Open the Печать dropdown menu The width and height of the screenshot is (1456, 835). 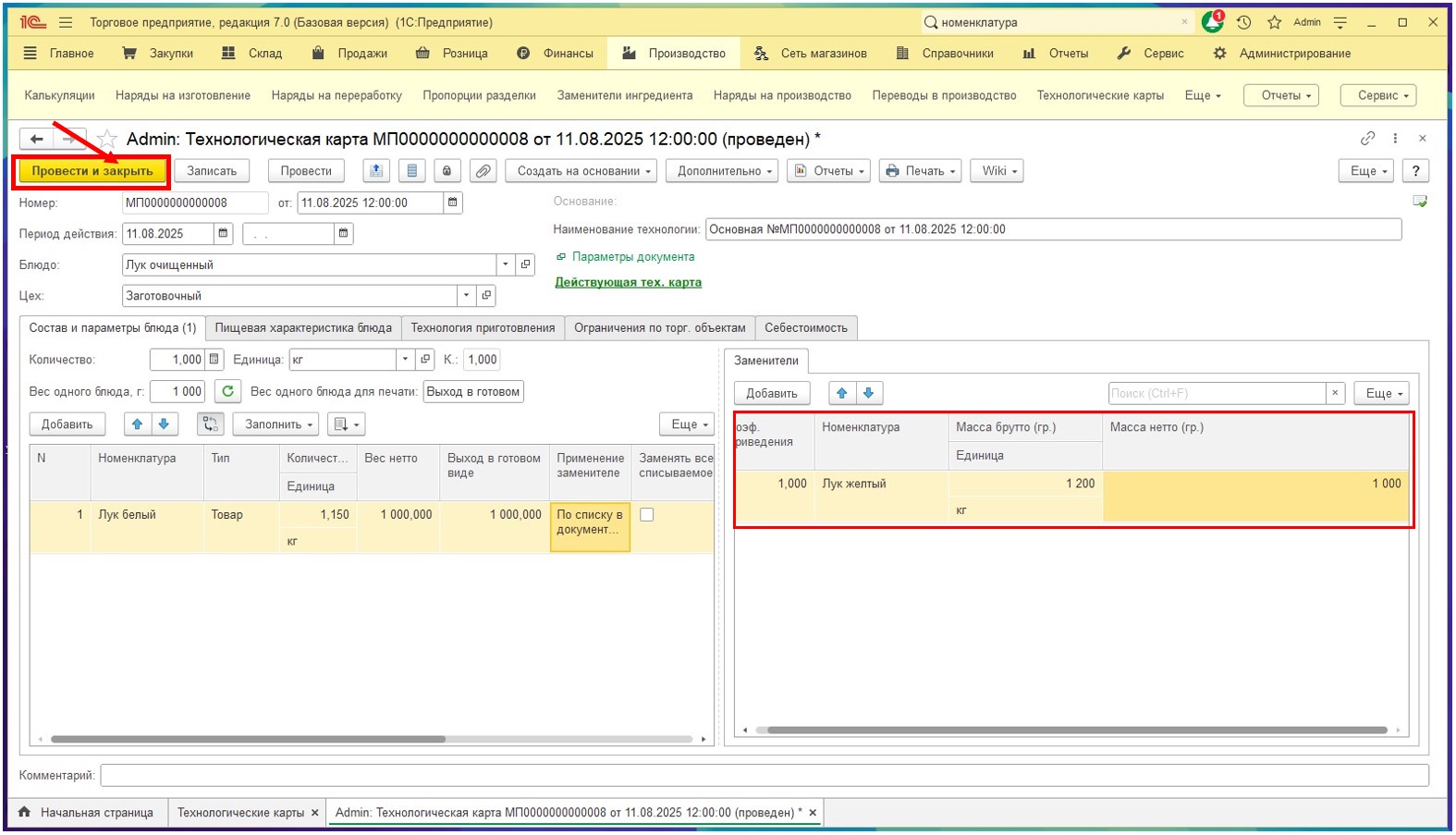920,171
